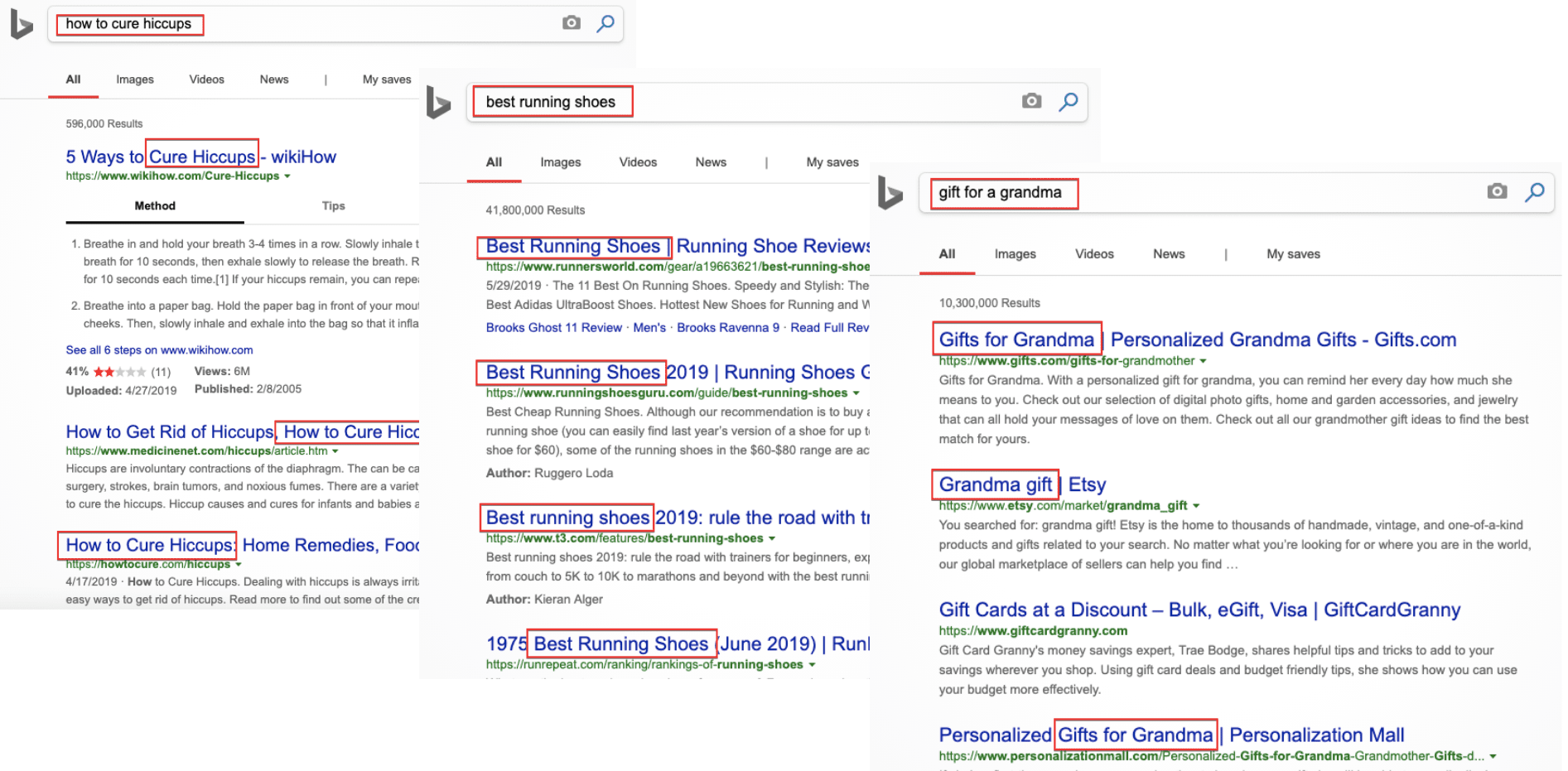Click the magnifier icon in the grandma gift search bar
The height and width of the screenshot is (771, 1568).
pyautogui.click(x=1535, y=191)
